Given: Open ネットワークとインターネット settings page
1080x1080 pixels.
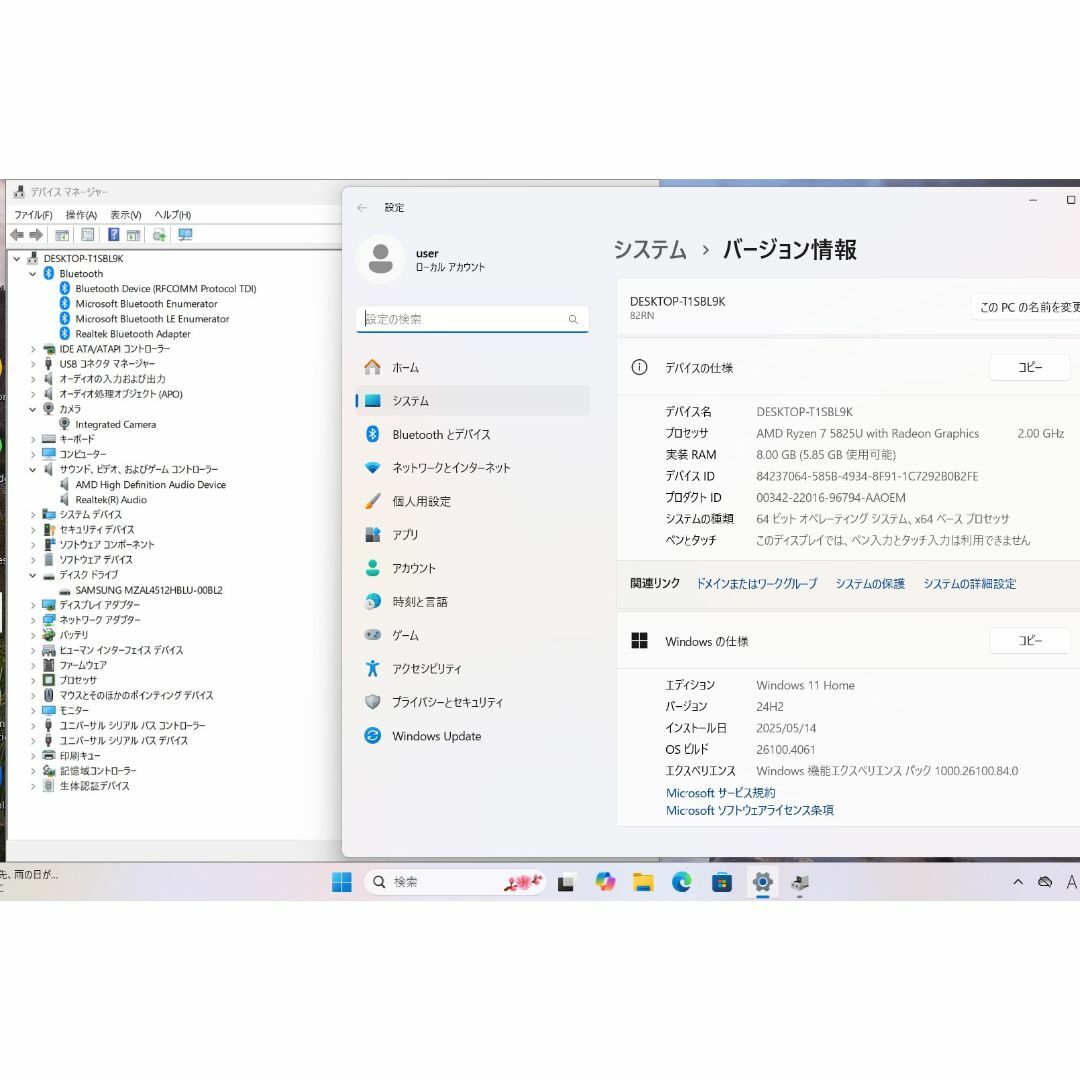Looking at the screenshot, I should point(472,468).
